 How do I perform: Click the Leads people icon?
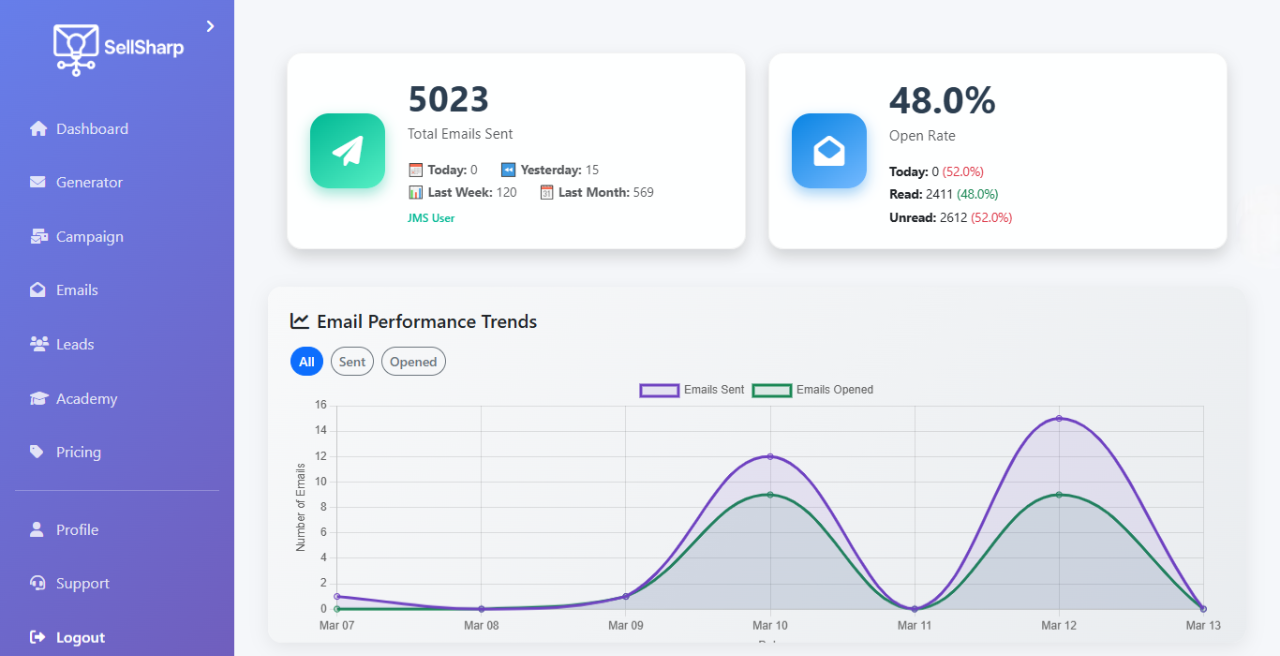39,344
